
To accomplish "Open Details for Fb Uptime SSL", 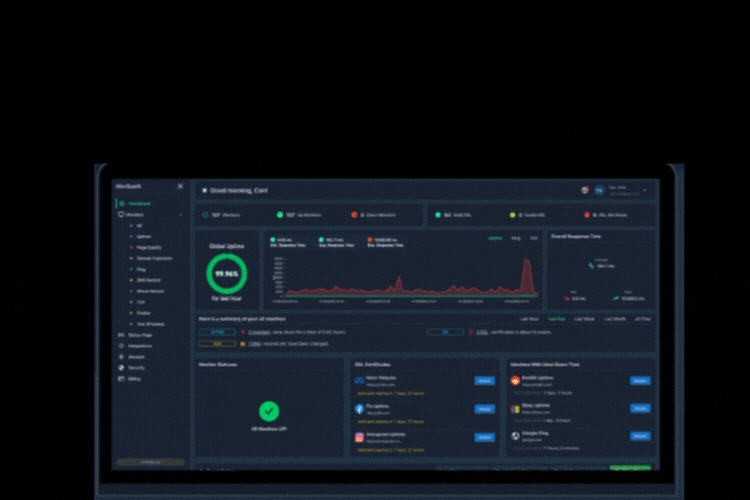I will [485, 409].
